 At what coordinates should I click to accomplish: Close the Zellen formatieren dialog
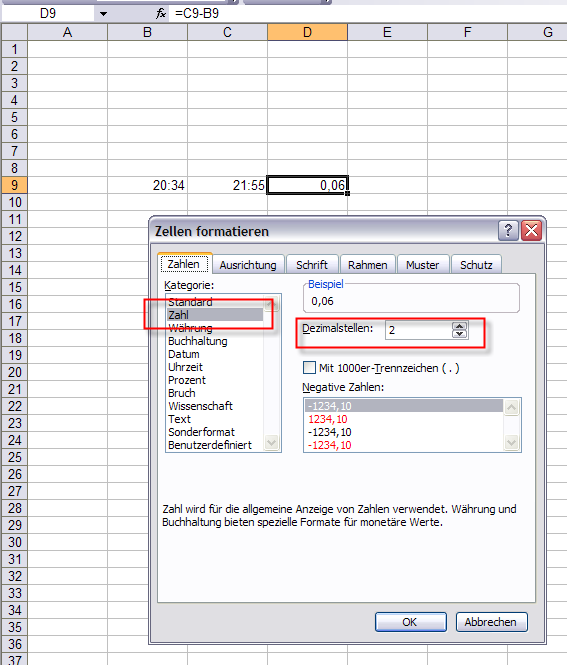tap(531, 231)
